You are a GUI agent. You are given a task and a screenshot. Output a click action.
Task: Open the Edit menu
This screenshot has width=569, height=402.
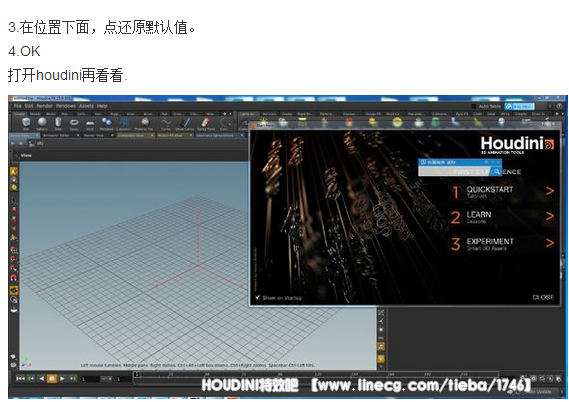29,106
